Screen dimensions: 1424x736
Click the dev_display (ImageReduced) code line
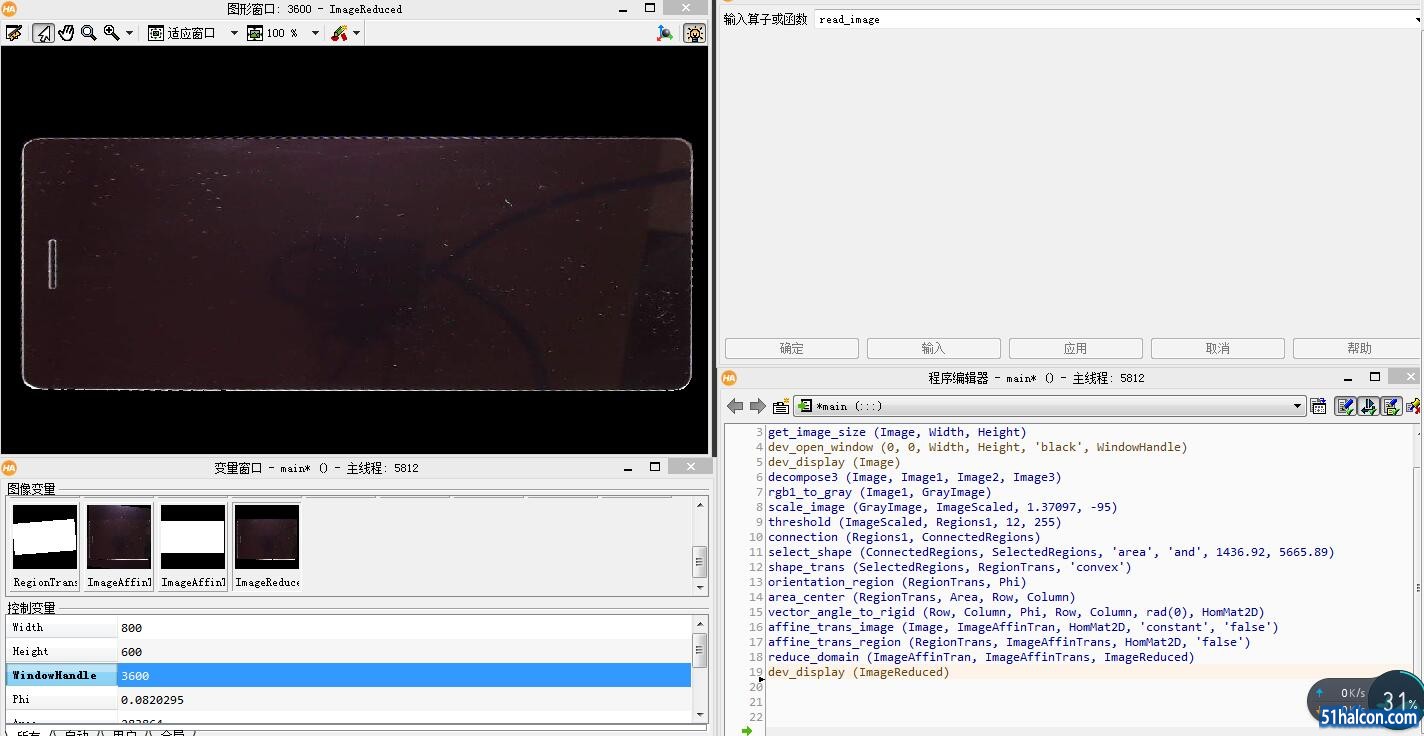(858, 672)
